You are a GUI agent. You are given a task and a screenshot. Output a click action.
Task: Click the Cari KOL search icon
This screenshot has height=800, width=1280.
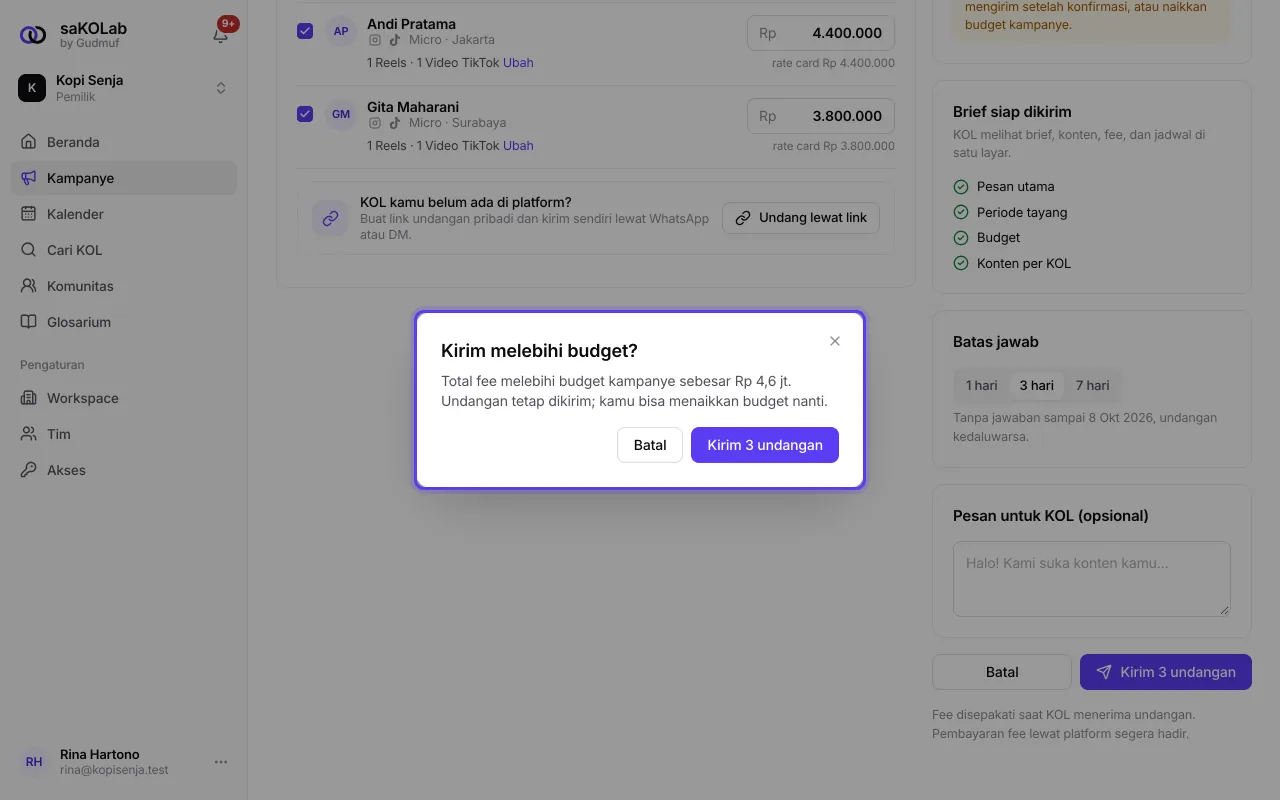29,250
